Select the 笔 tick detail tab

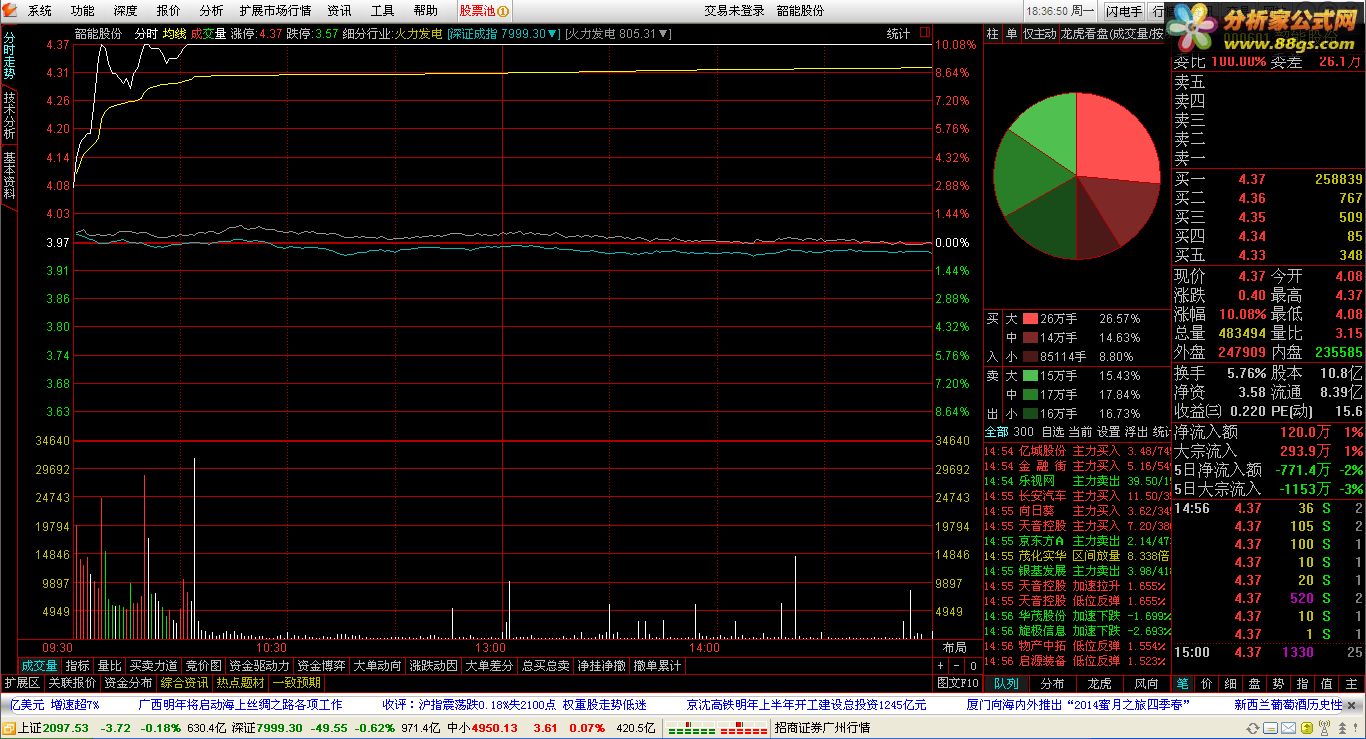[1182, 684]
